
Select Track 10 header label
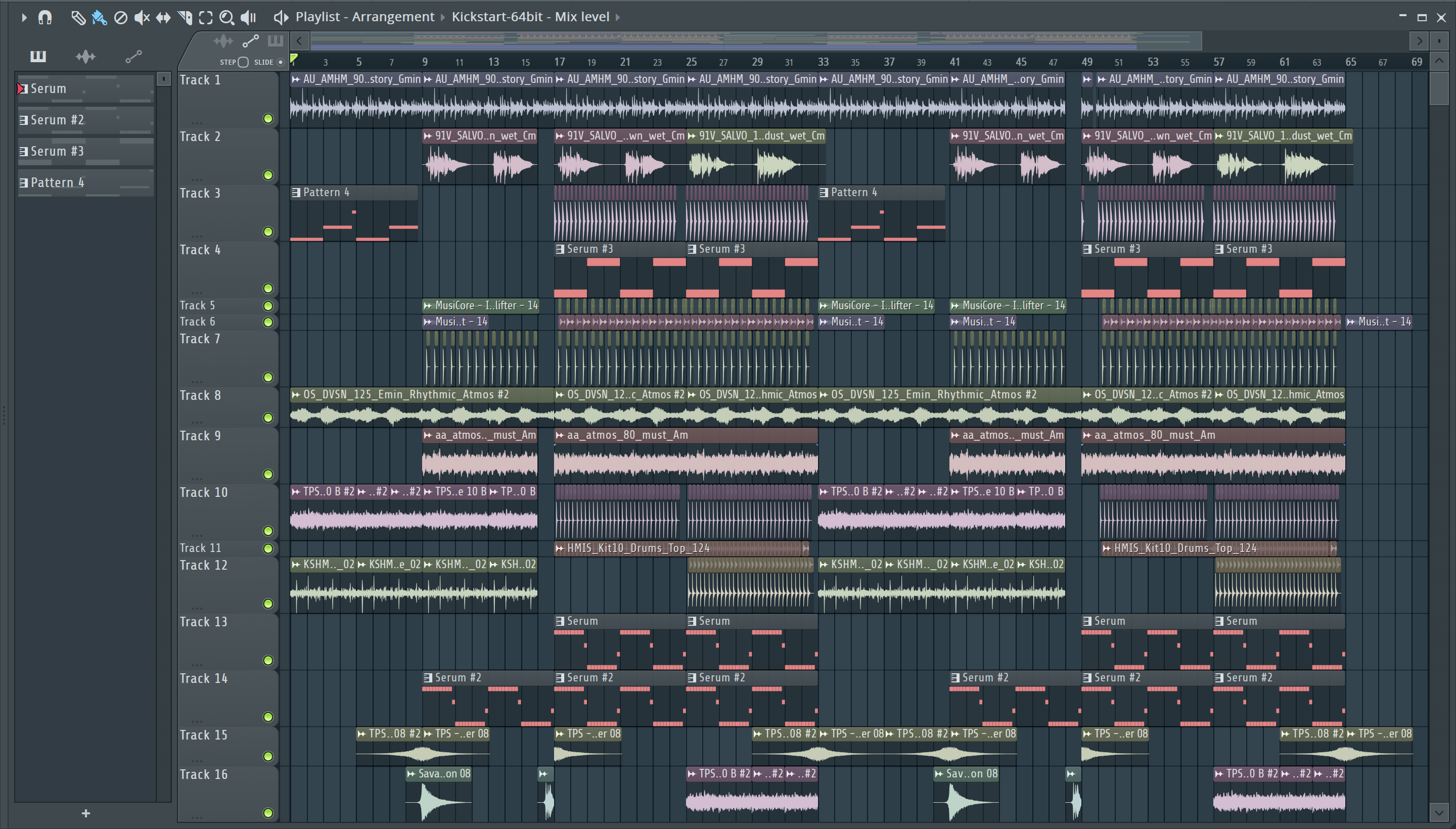[203, 492]
